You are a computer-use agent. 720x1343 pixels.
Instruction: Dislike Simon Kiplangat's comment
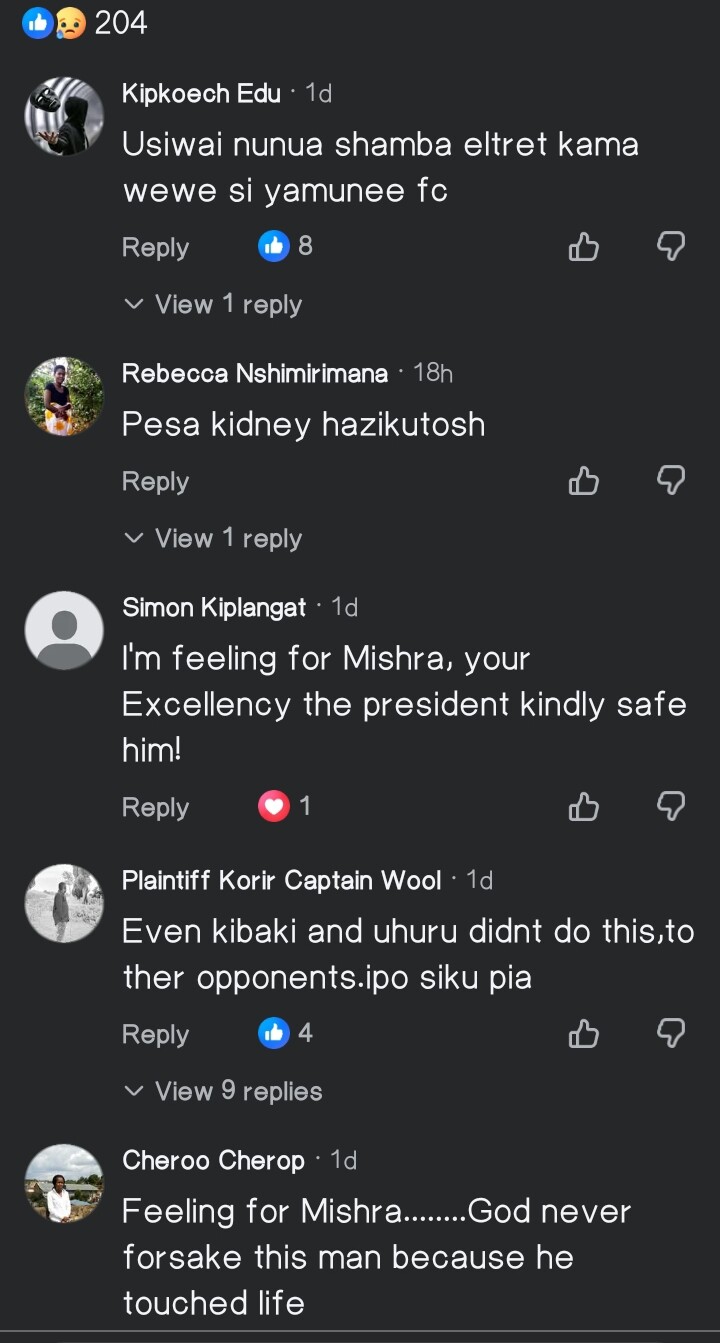point(670,806)
